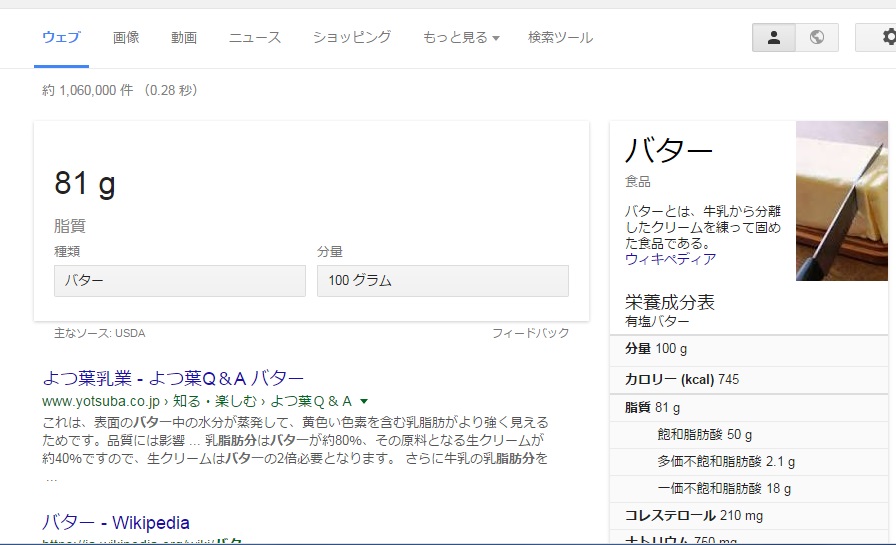The width and height of the screenshot is (896, 545).
Task: Open the ニュース tab
Action: coord(255,38)
